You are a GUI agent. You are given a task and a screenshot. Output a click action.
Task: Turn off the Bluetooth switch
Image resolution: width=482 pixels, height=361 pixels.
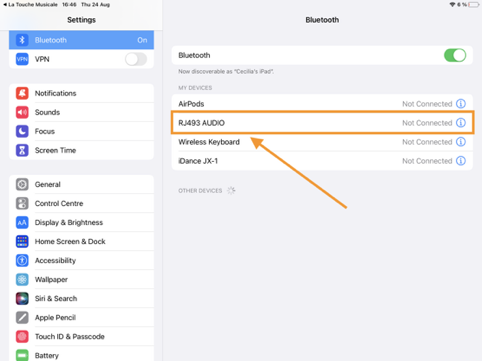click(455, 55)
